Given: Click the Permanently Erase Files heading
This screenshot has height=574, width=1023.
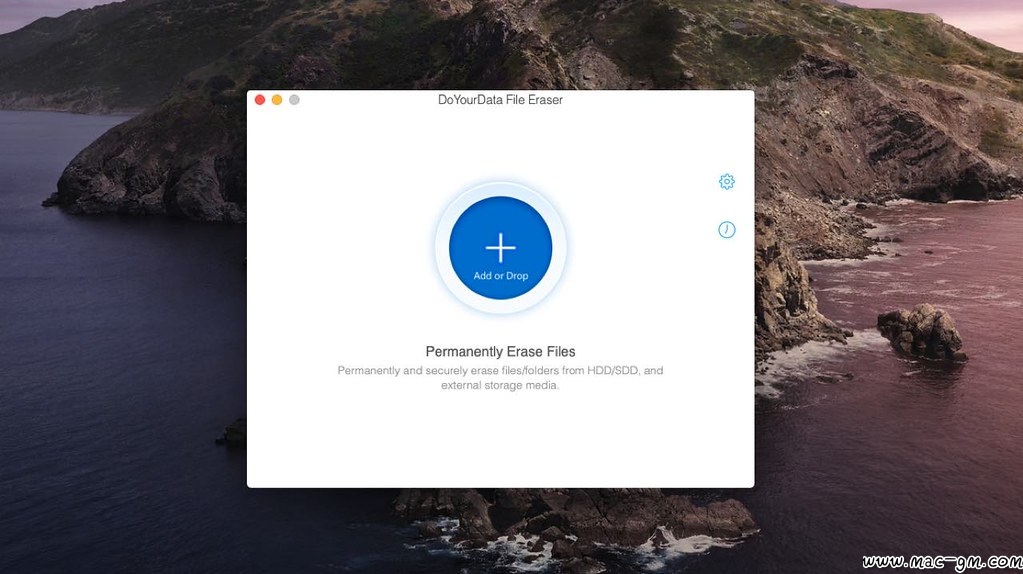Looking at the screenshot, I should pos(500,352).
